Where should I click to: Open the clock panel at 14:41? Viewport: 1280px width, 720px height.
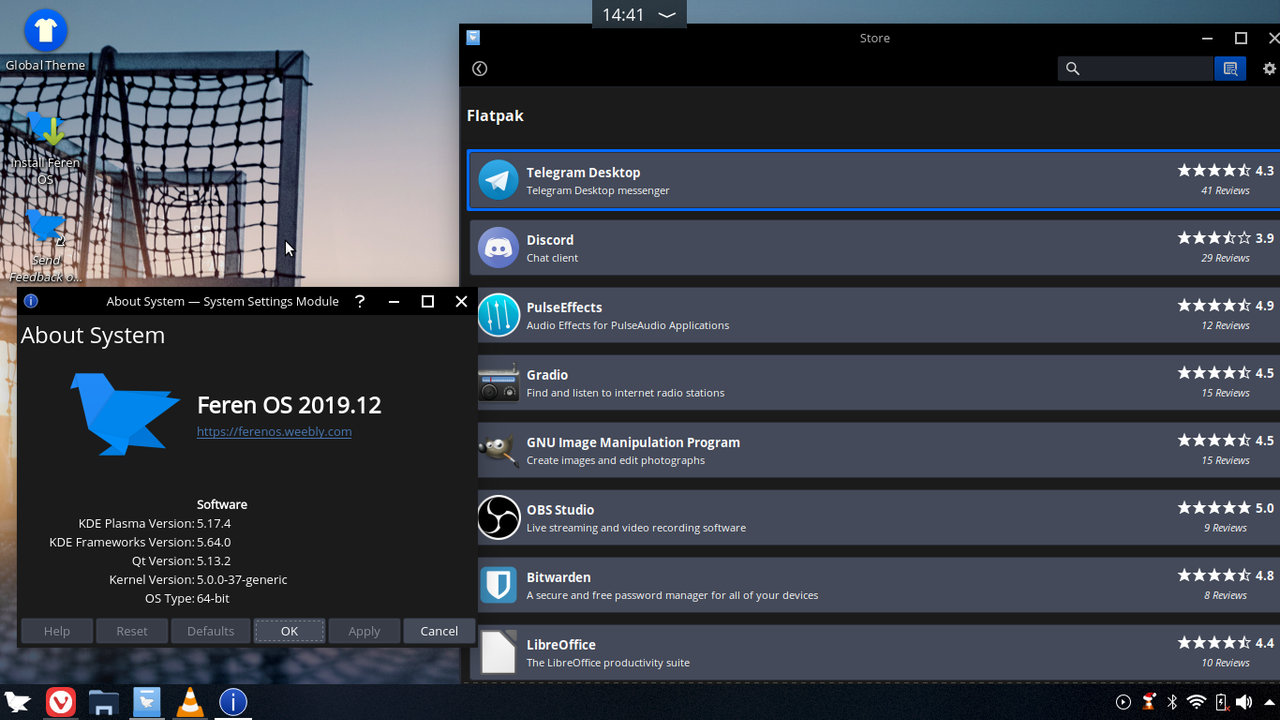tap(639, 15)
